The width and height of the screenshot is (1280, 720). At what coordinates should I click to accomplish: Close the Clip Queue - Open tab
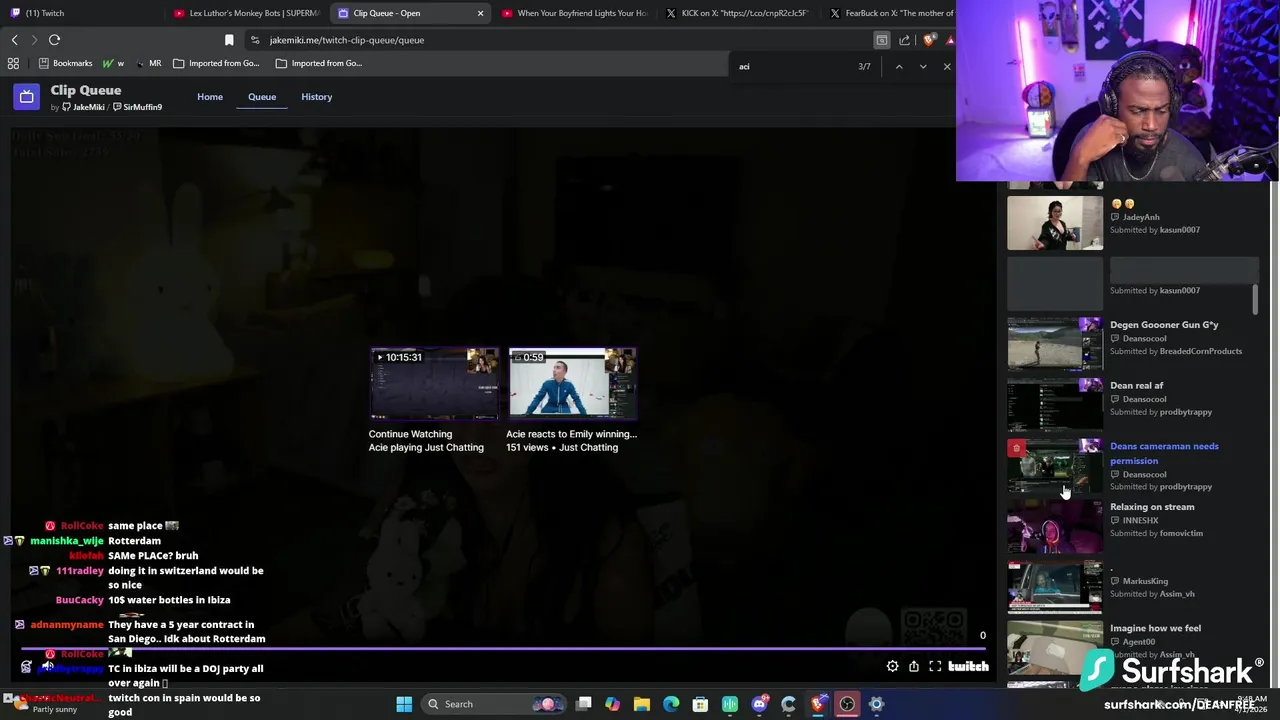tap(480, 13)
